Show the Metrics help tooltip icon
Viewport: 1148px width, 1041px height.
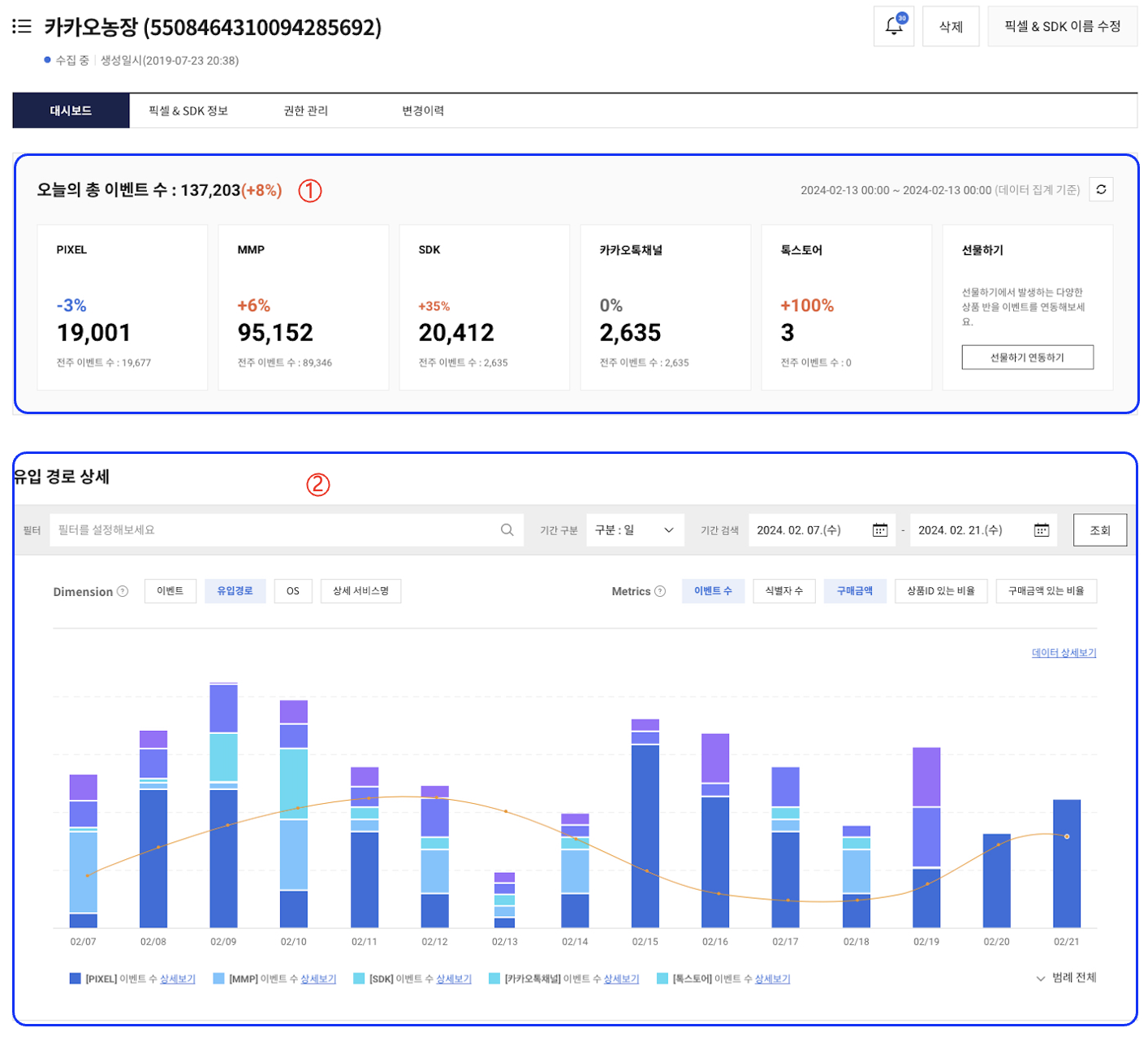(660, 591)
